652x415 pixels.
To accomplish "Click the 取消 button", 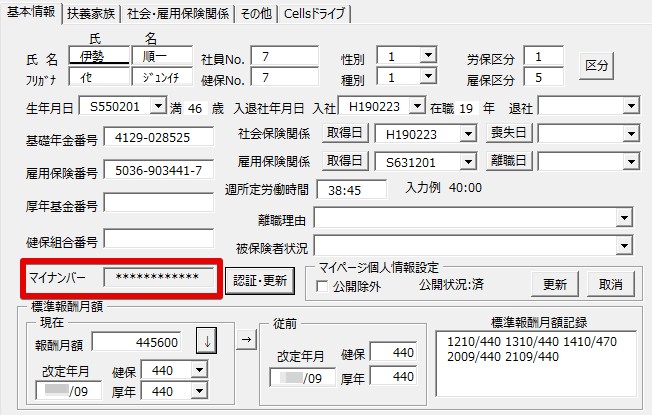I will tap(611, 284).
